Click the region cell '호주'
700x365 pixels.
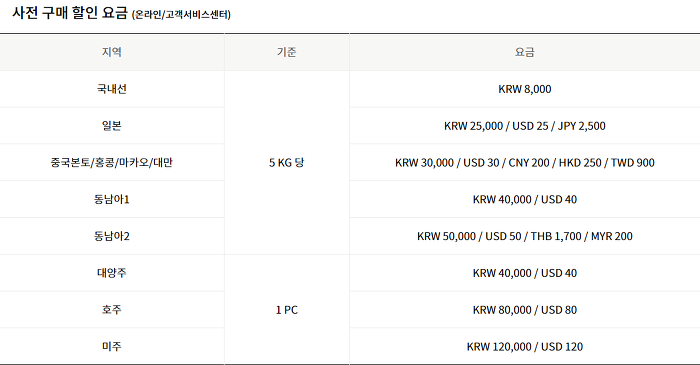[x=112, y=310]
